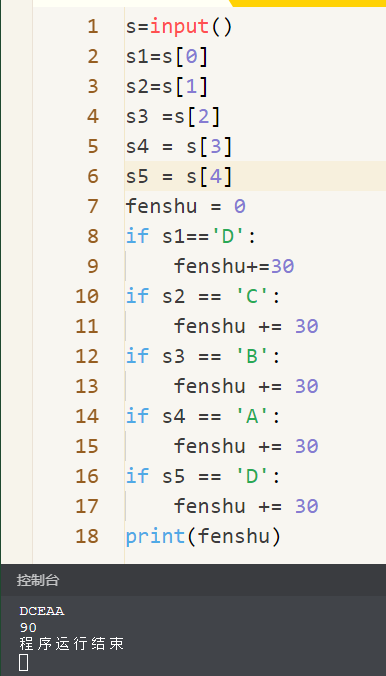The width and height of the screenshot is (386, 676).
Task: Click the fenshu = 0 assignment line
Action: click(x=185, y=207)
